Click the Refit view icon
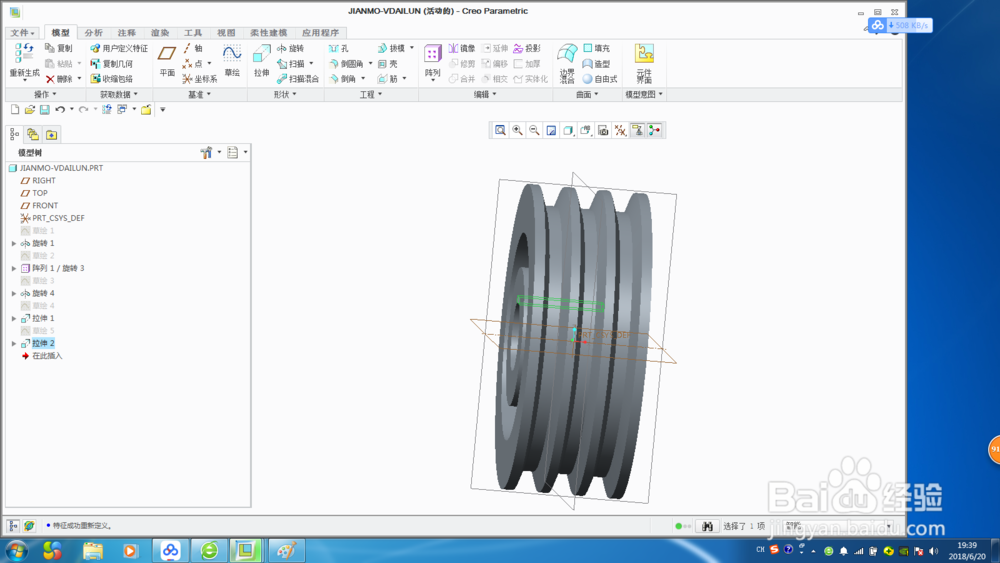Image resolution: width=1000 pixels, height=563 pixels. tap(501, 130)
